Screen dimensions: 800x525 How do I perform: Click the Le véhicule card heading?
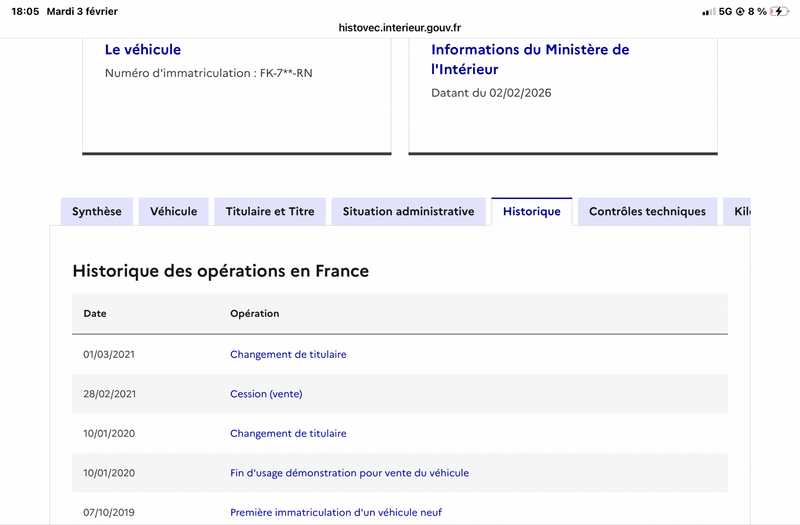(x=143, y=49)
